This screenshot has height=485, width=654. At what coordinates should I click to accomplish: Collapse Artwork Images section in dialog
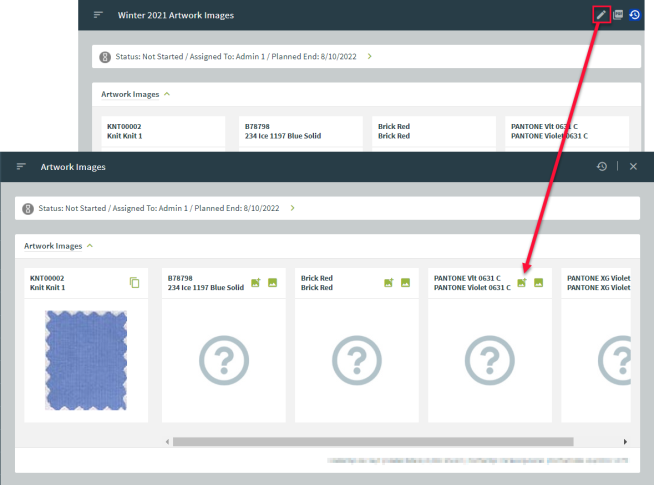point(90,245)
